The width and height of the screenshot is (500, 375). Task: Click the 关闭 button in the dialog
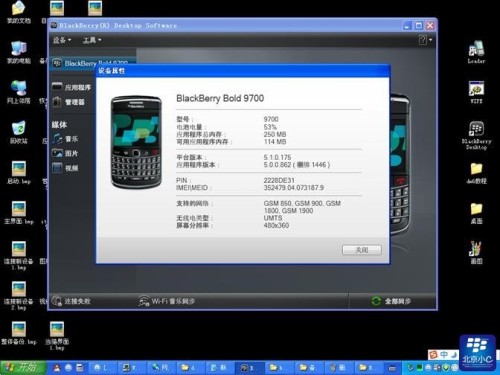click(362, 250)
